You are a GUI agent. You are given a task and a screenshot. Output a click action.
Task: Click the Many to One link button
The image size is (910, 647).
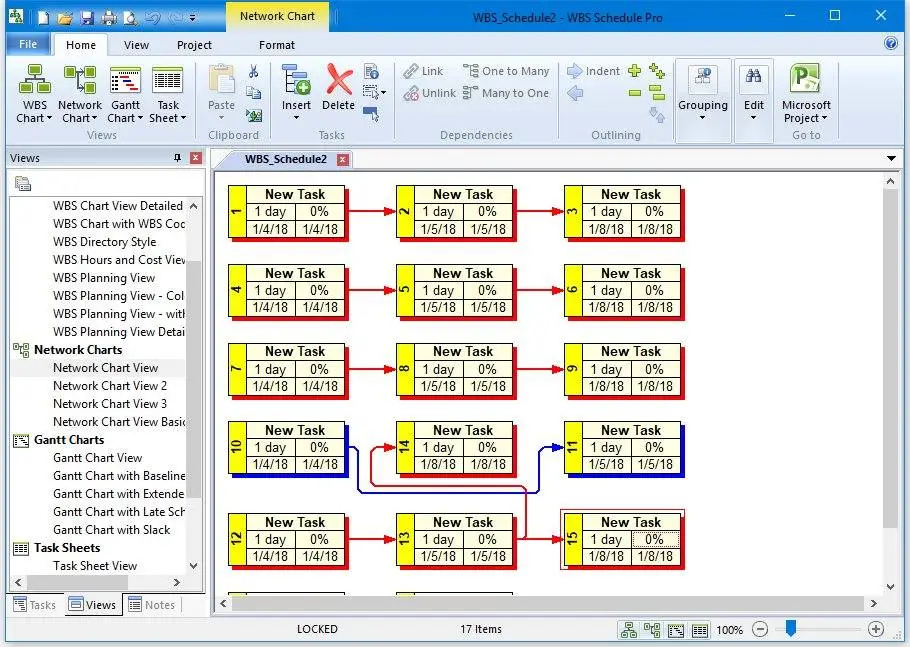(x=505, y=93)
